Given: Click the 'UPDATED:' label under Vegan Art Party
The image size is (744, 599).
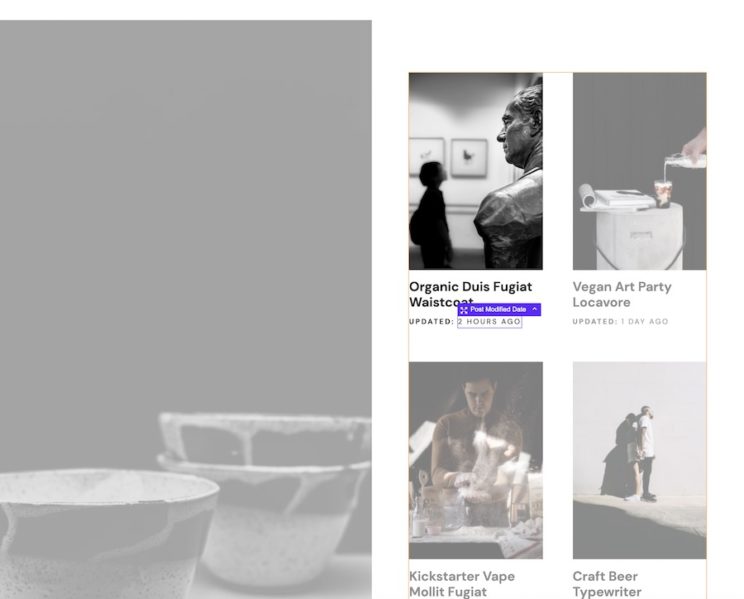Looking at the screenshot, I should pyautogui.click(x=595, y=322).
